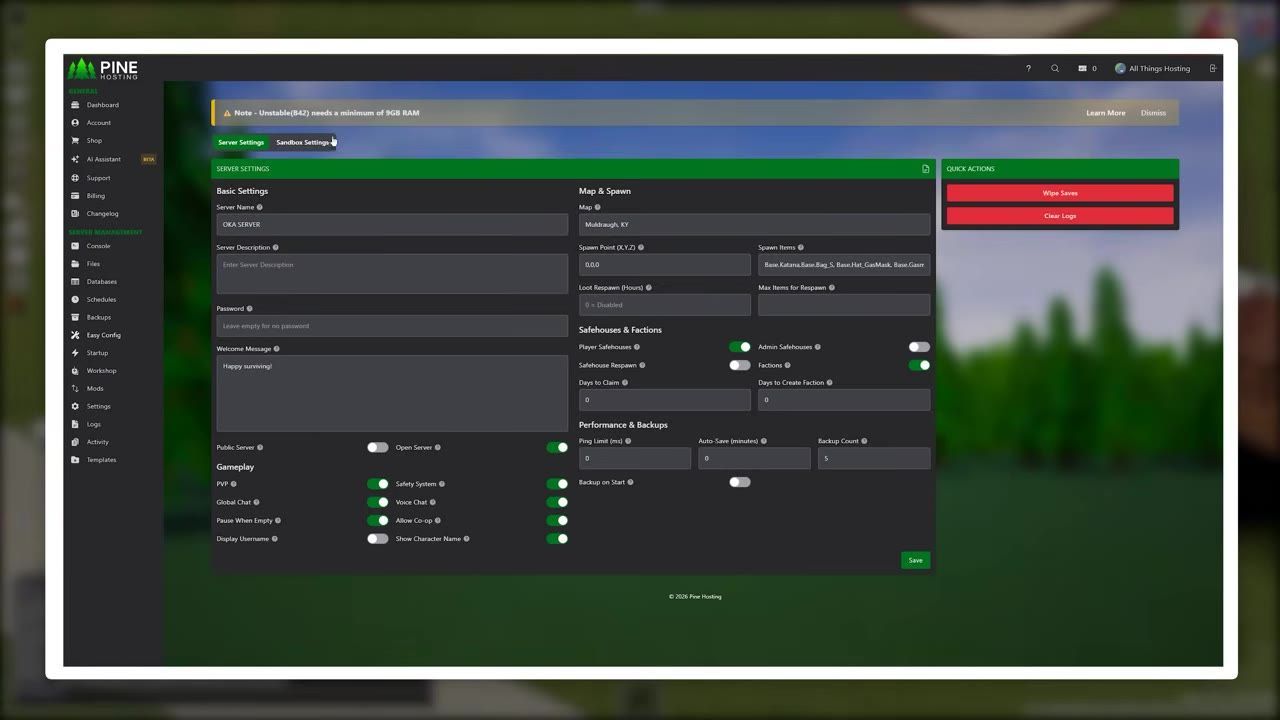
Task: Open the Dashboard icon in the sidebar
Action: pos(75,105)
